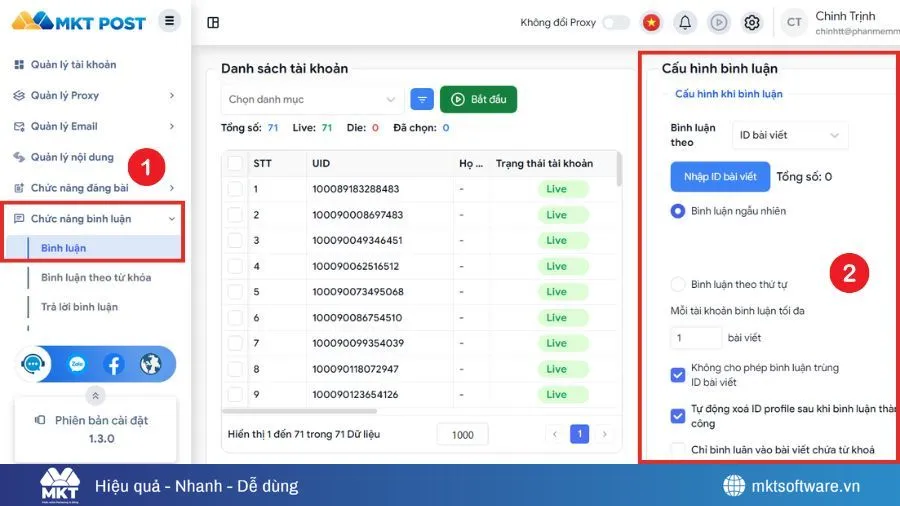Expand the Quản lý Email chevron
Viewport: 900px width, 506px height.
tap(172, 126)
